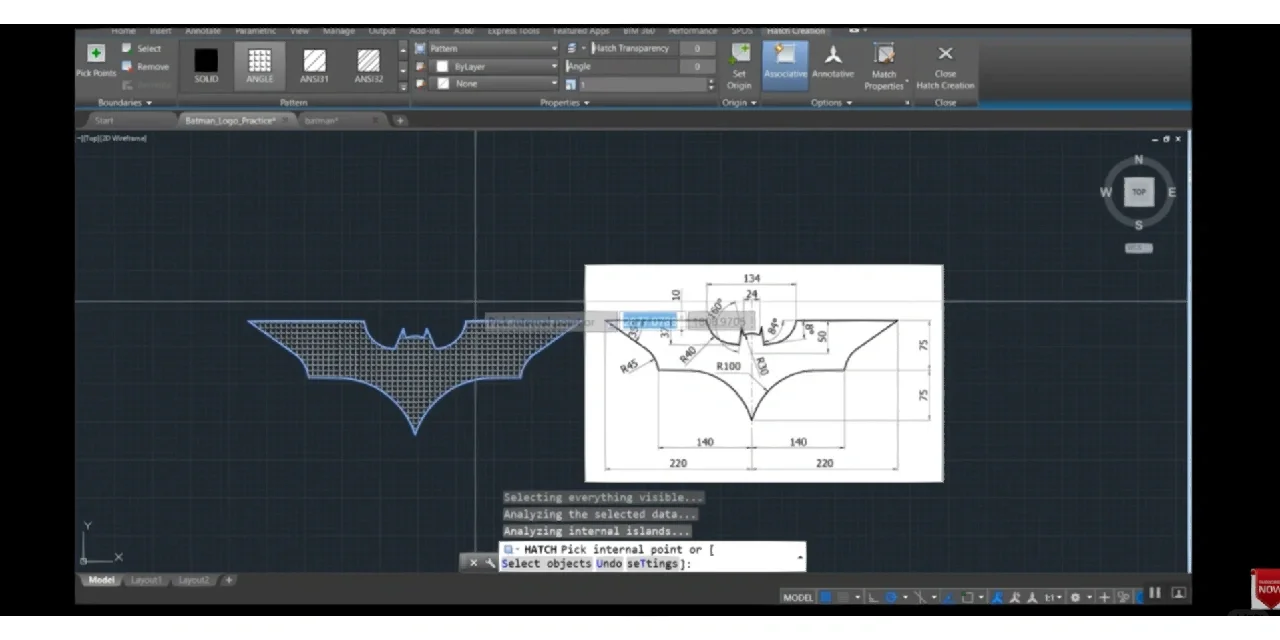This screenshot has width=1280, height=640.
Task: Switch to the Model layout tab
Action: [x=101, y=580]
